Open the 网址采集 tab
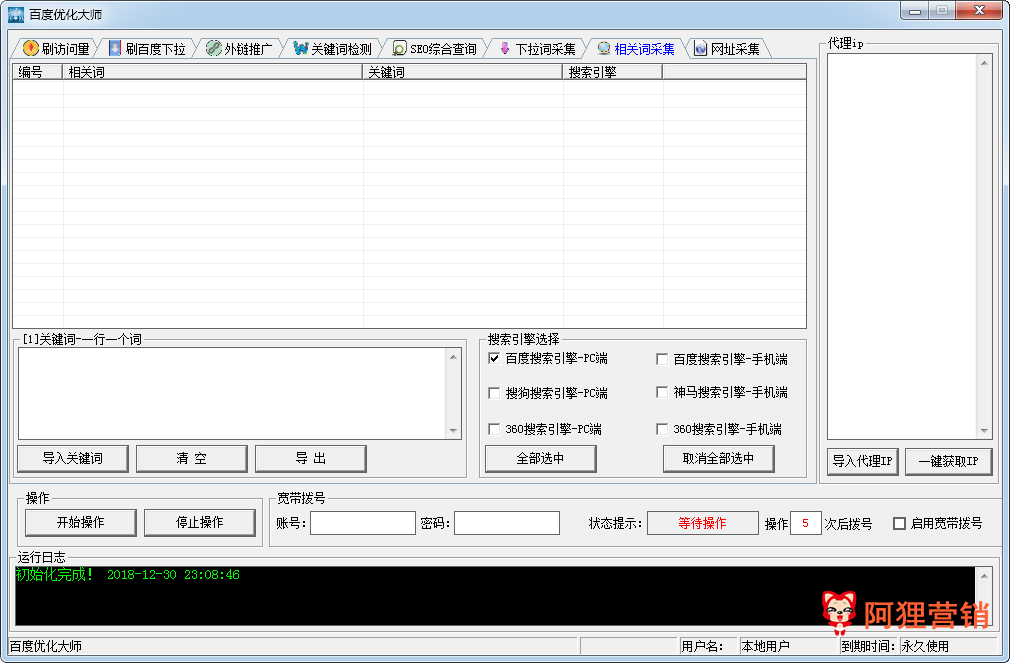The image size is (1010, 663). click(727, 49)
